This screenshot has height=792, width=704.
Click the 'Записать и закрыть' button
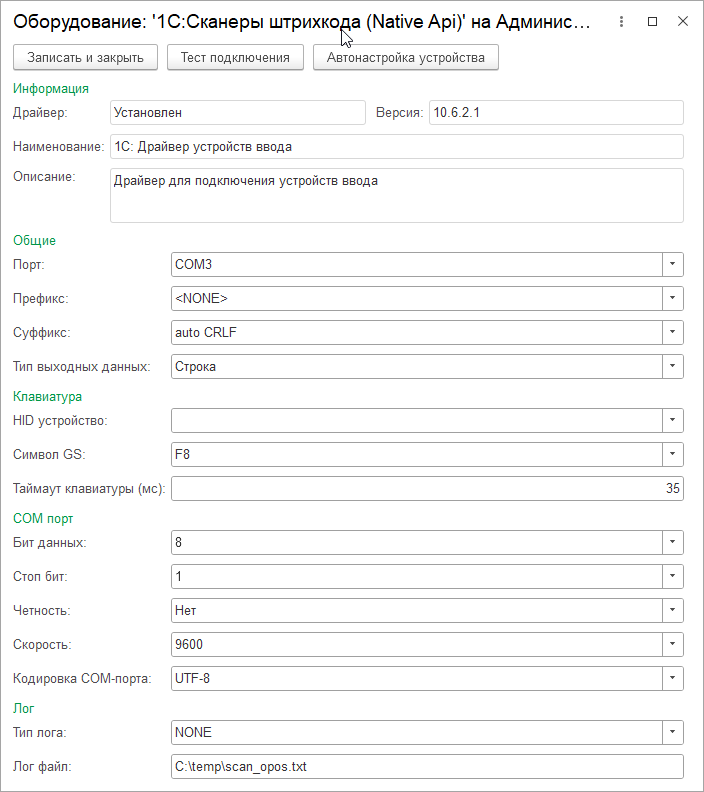tap(86, 57)
